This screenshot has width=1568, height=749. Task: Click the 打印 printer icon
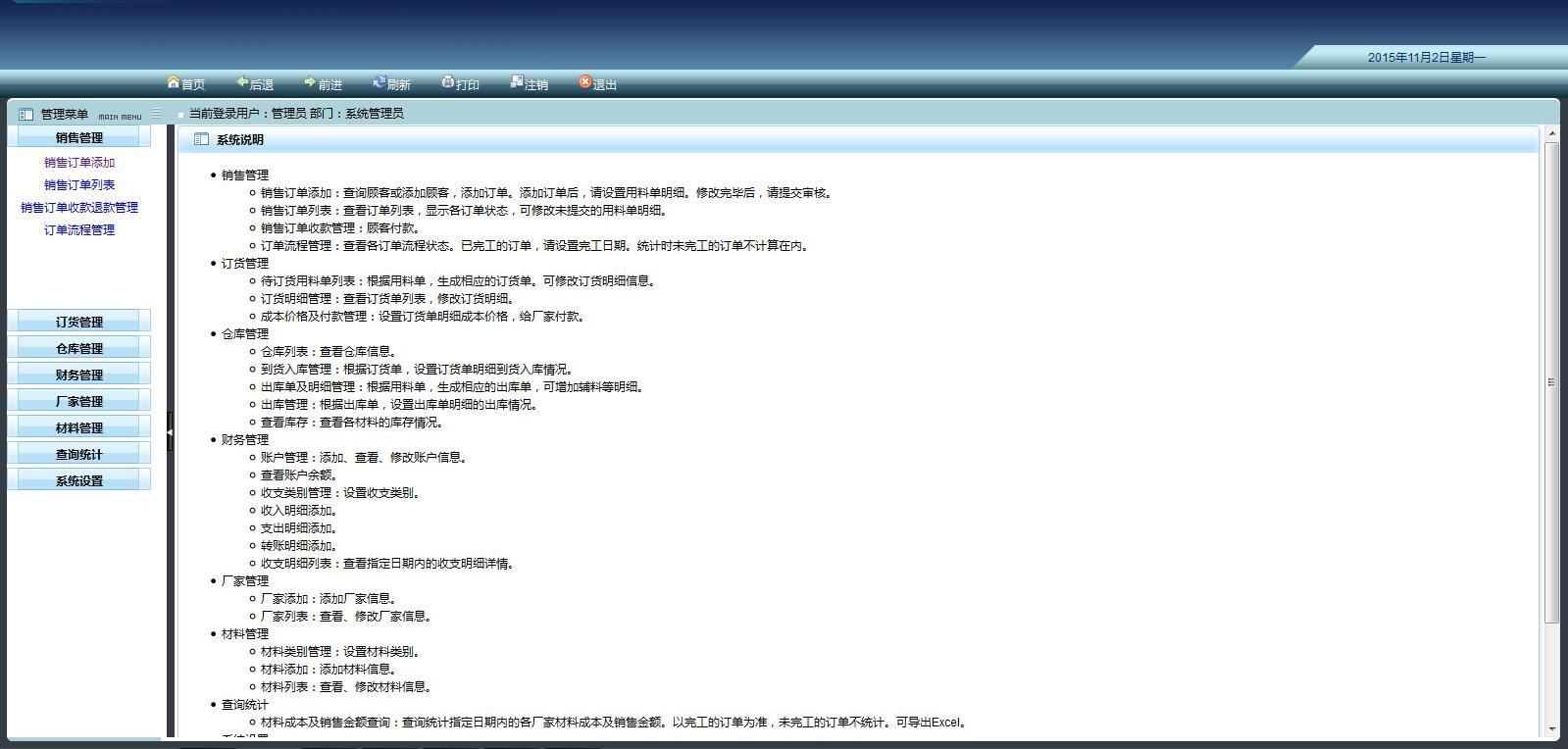pos(448,82)
